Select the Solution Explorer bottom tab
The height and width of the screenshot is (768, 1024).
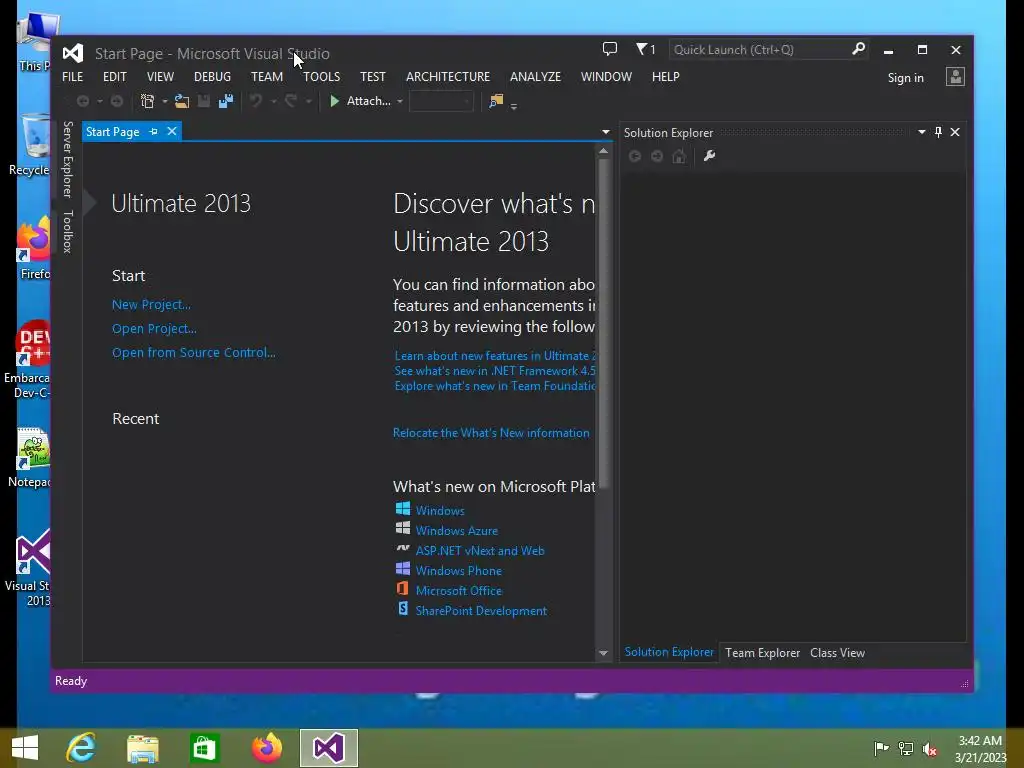click(x=669, y=652)
